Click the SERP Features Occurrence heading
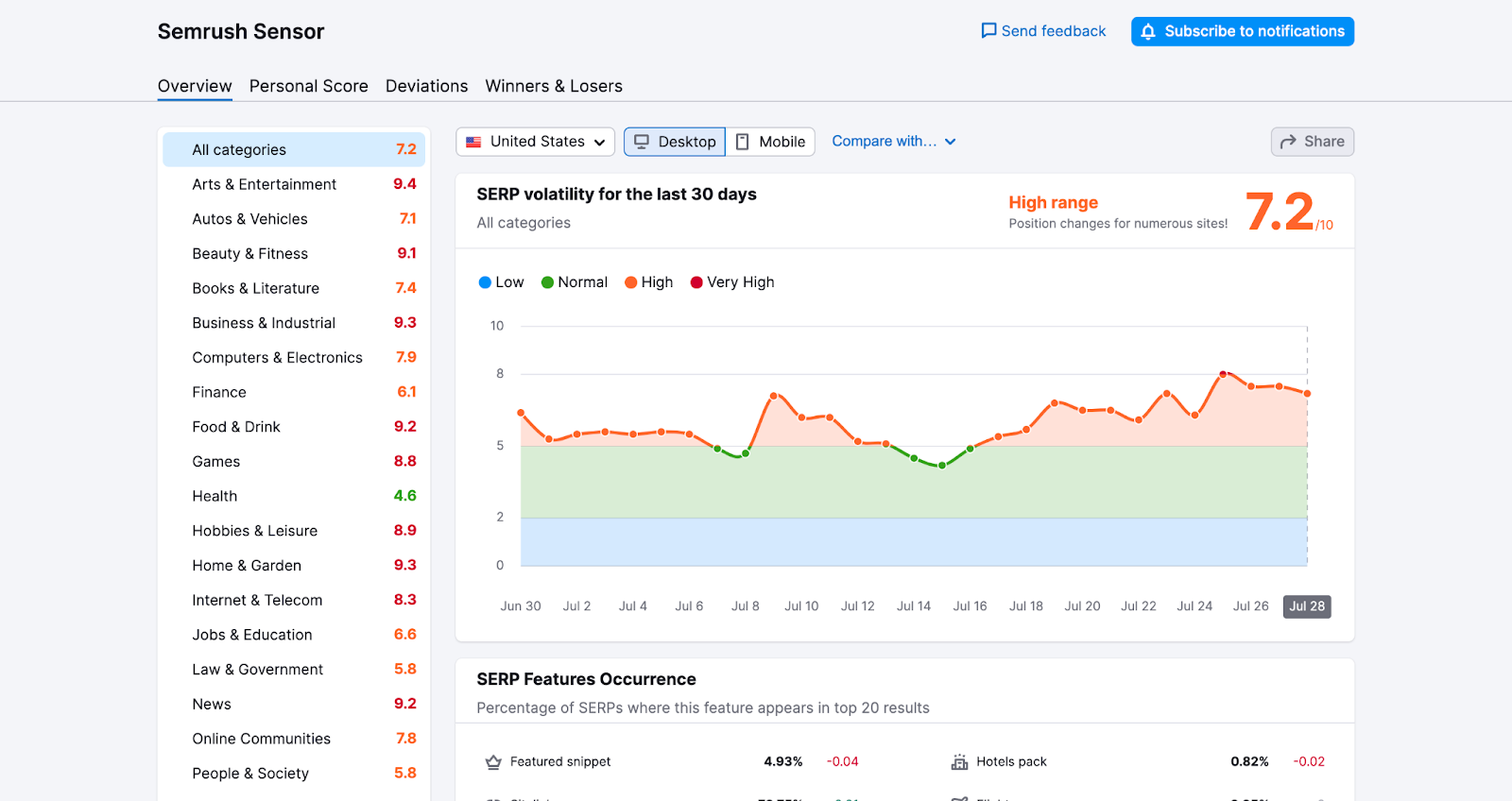 pos(586,679)
